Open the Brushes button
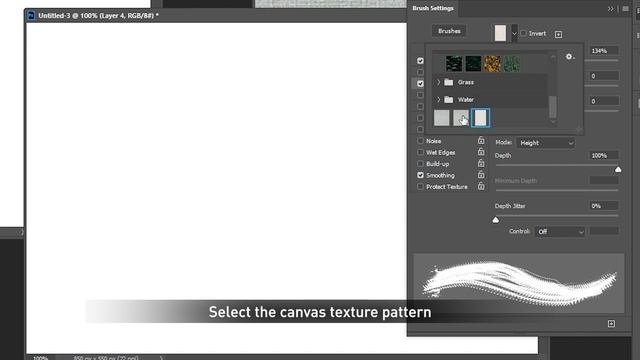Viewport: 640px width, 360px height. coord(449,31)
